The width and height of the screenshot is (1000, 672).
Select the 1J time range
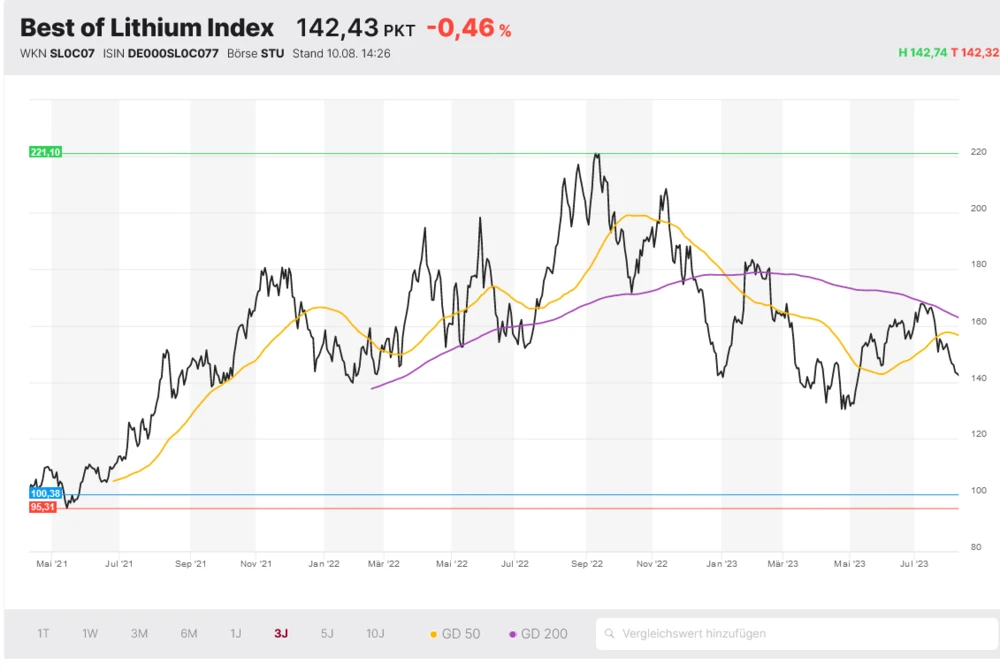coord(236,634)
